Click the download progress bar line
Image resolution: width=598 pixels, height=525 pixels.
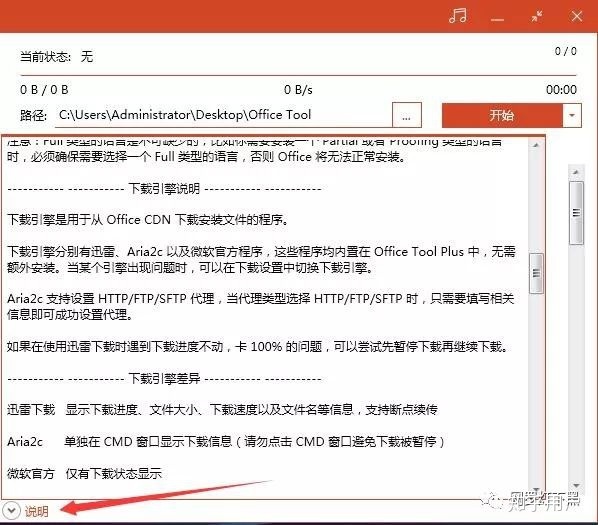(x=298, y=75)
